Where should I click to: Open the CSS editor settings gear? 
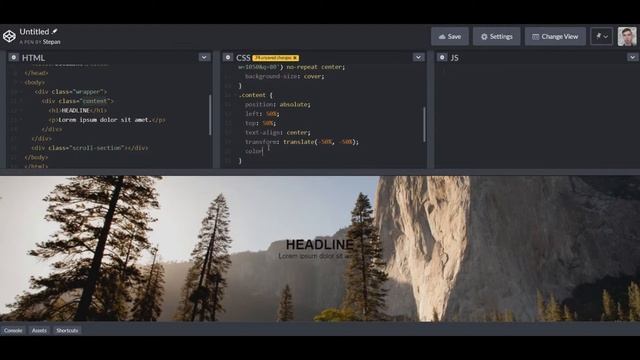228,58
